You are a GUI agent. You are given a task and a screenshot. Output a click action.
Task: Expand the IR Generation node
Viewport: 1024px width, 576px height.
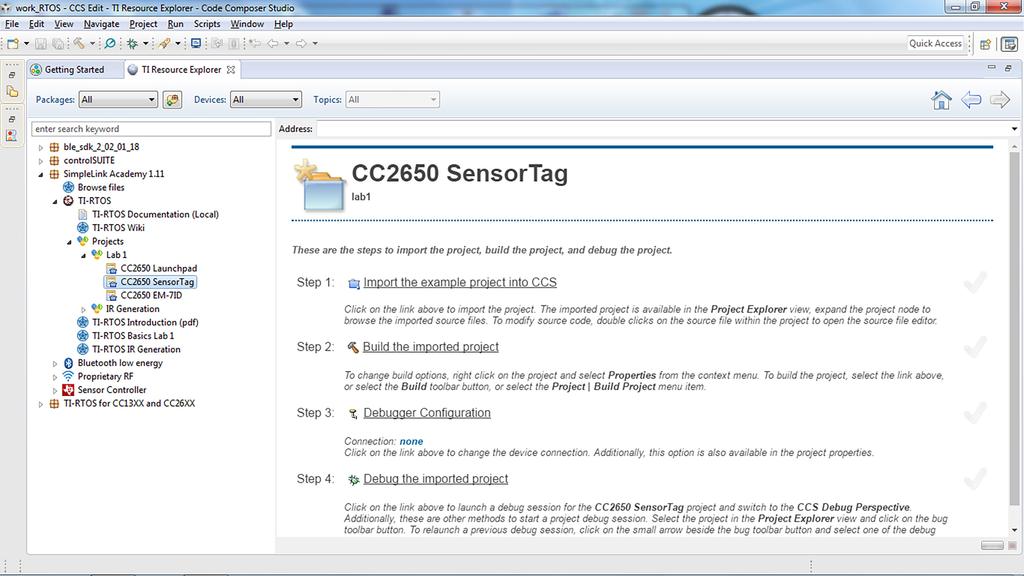(x=84, y=310)
